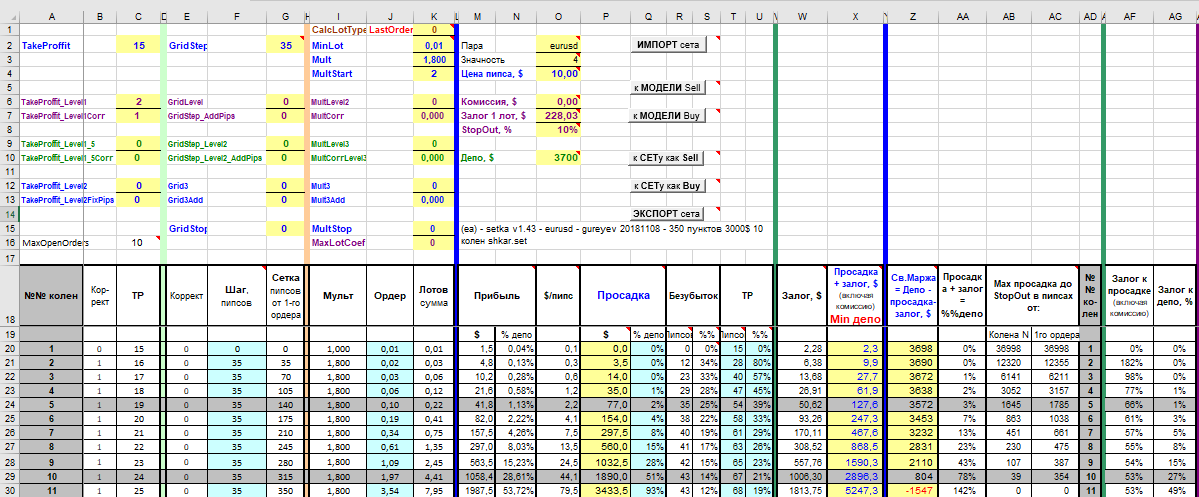
Task: Select the Прибыль header cell
Action: 496,295
